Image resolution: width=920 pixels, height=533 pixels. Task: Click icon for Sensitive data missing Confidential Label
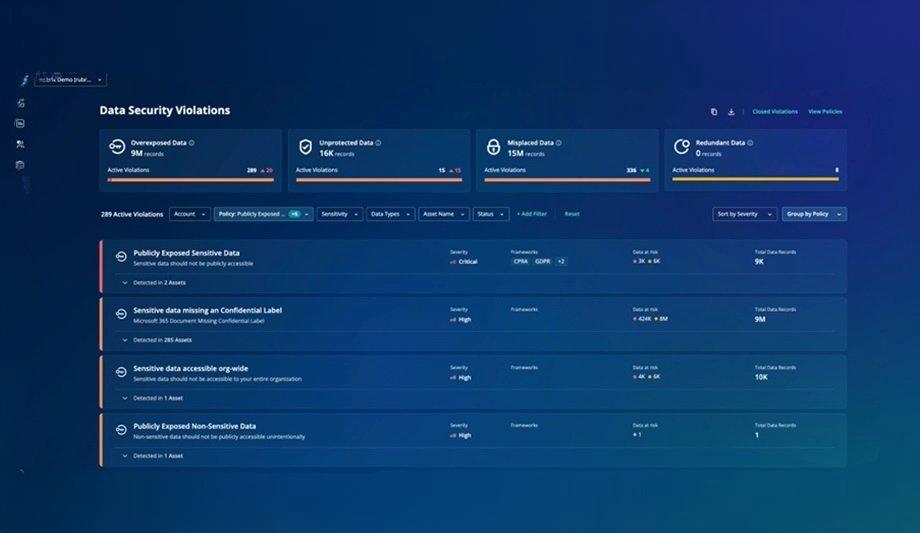(121, 314)
